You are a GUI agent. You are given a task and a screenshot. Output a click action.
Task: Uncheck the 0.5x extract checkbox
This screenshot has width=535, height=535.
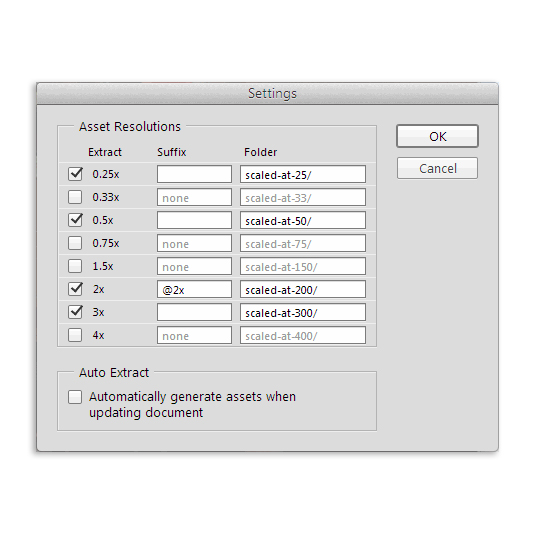[75, 220]
